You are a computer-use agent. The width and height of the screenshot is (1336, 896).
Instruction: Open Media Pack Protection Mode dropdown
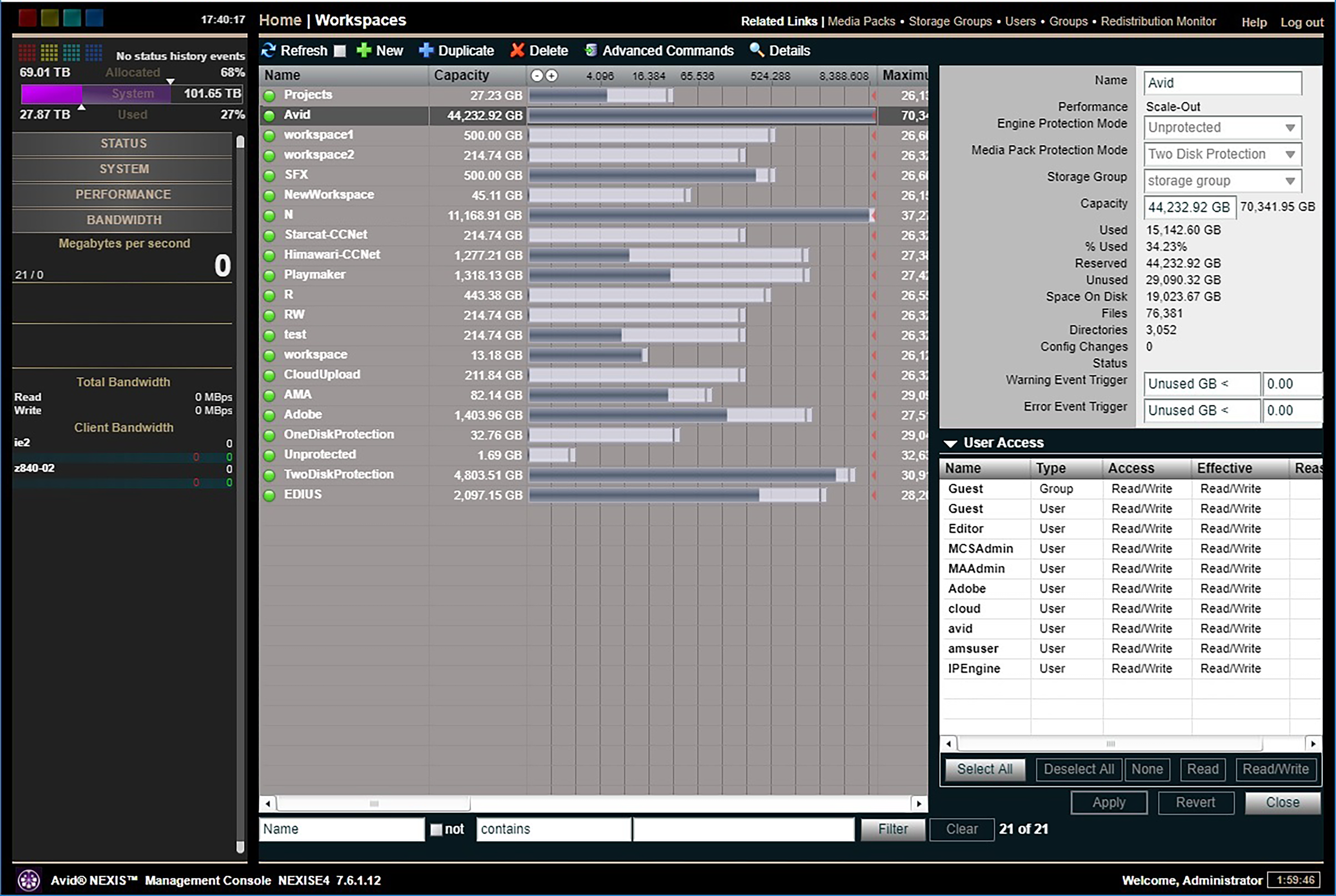point(1222,154)
